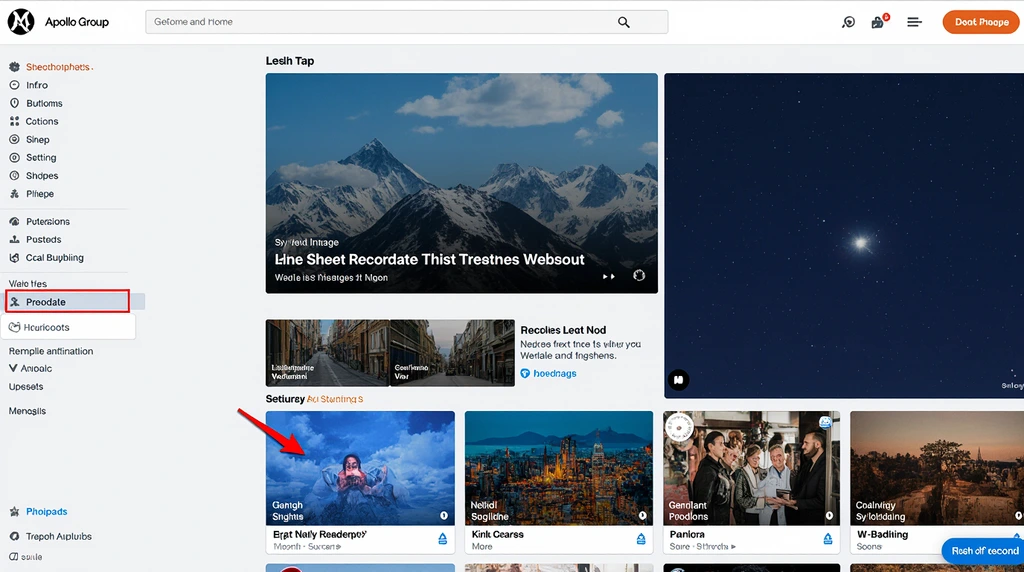Open the night city skyline thumbnail

(x=558, y=468)
